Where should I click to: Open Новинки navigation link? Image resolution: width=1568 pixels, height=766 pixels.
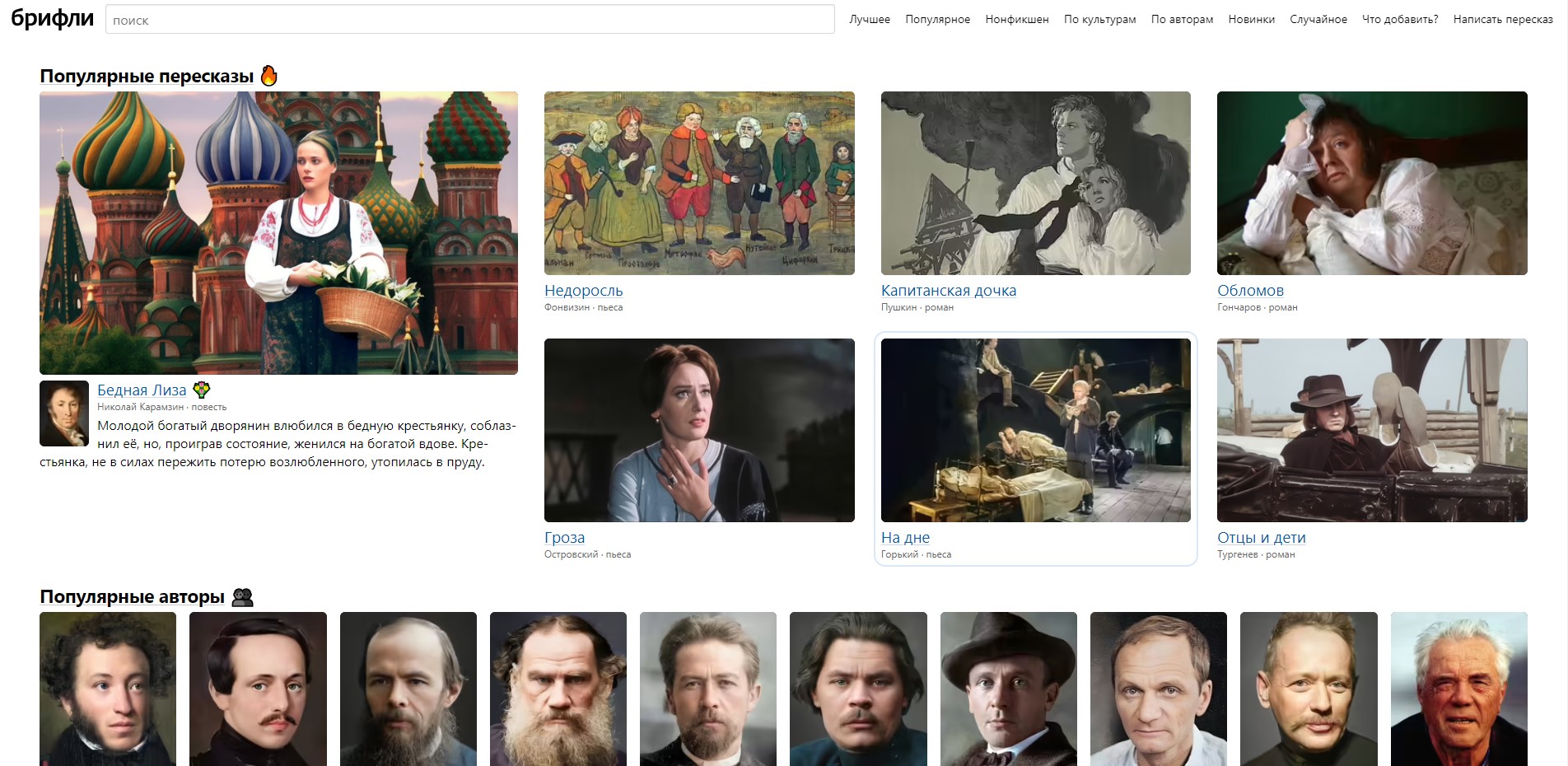[1251, 19]
